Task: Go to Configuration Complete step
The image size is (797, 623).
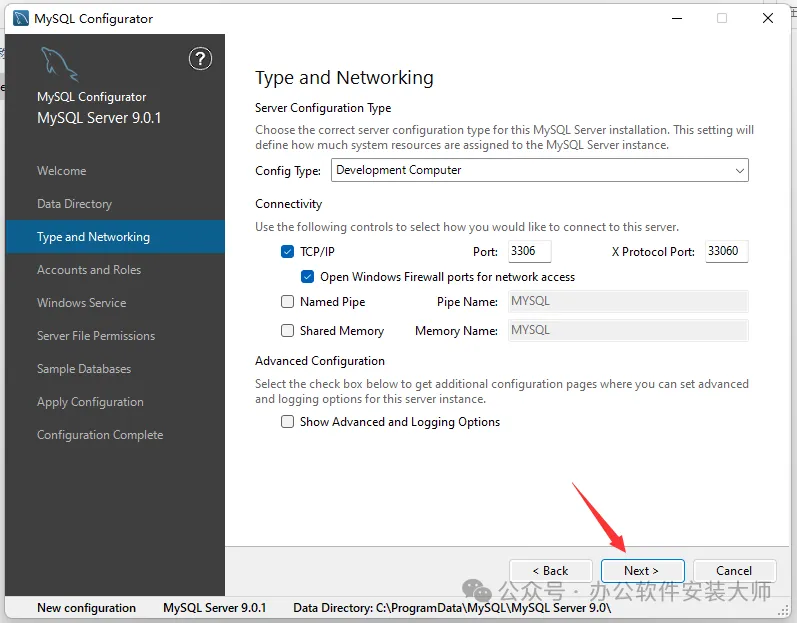Action: point(100,435)
